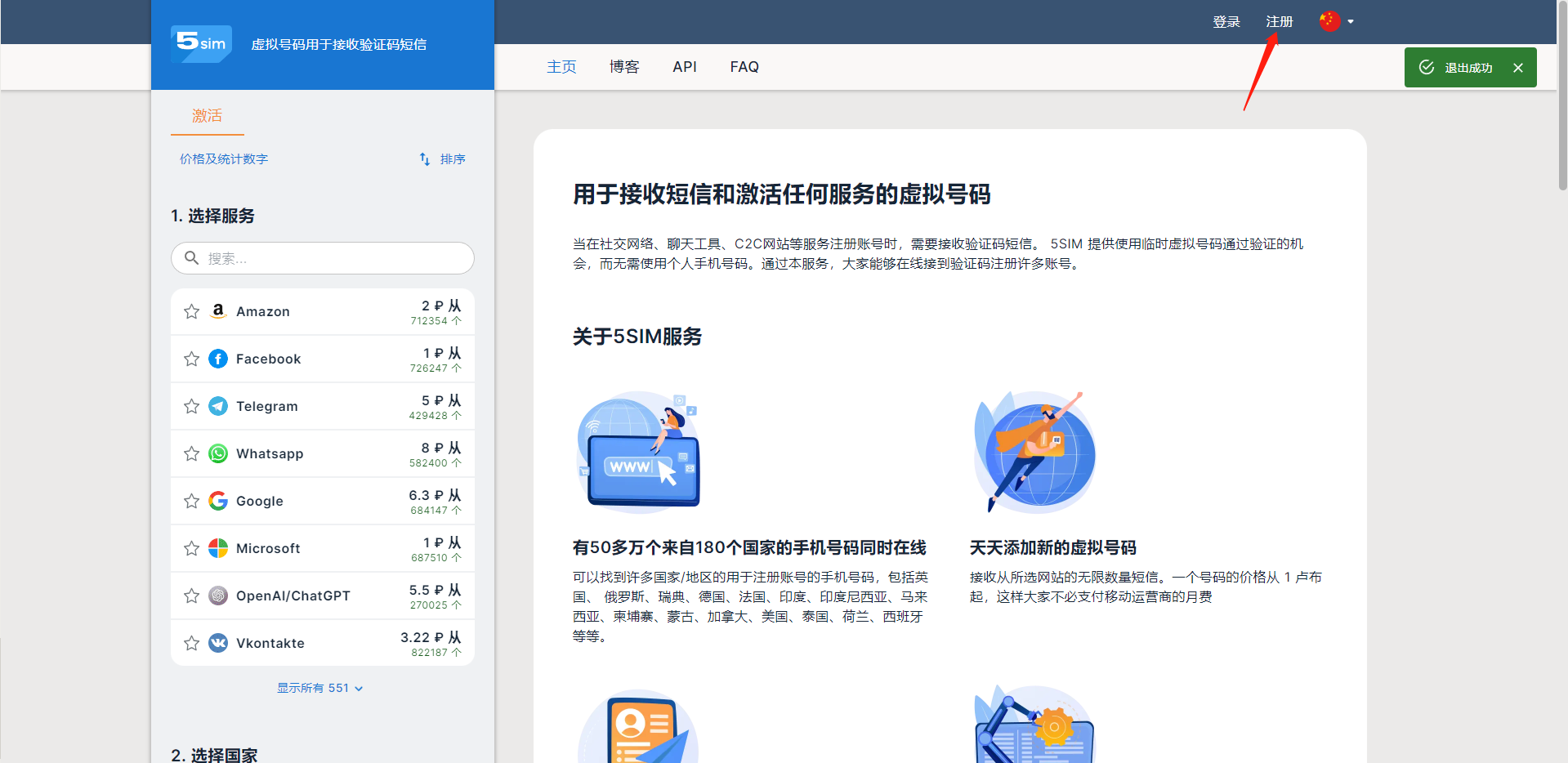Star the Google service as favorite
This screenshot has height=763, width=1568.
191,501
